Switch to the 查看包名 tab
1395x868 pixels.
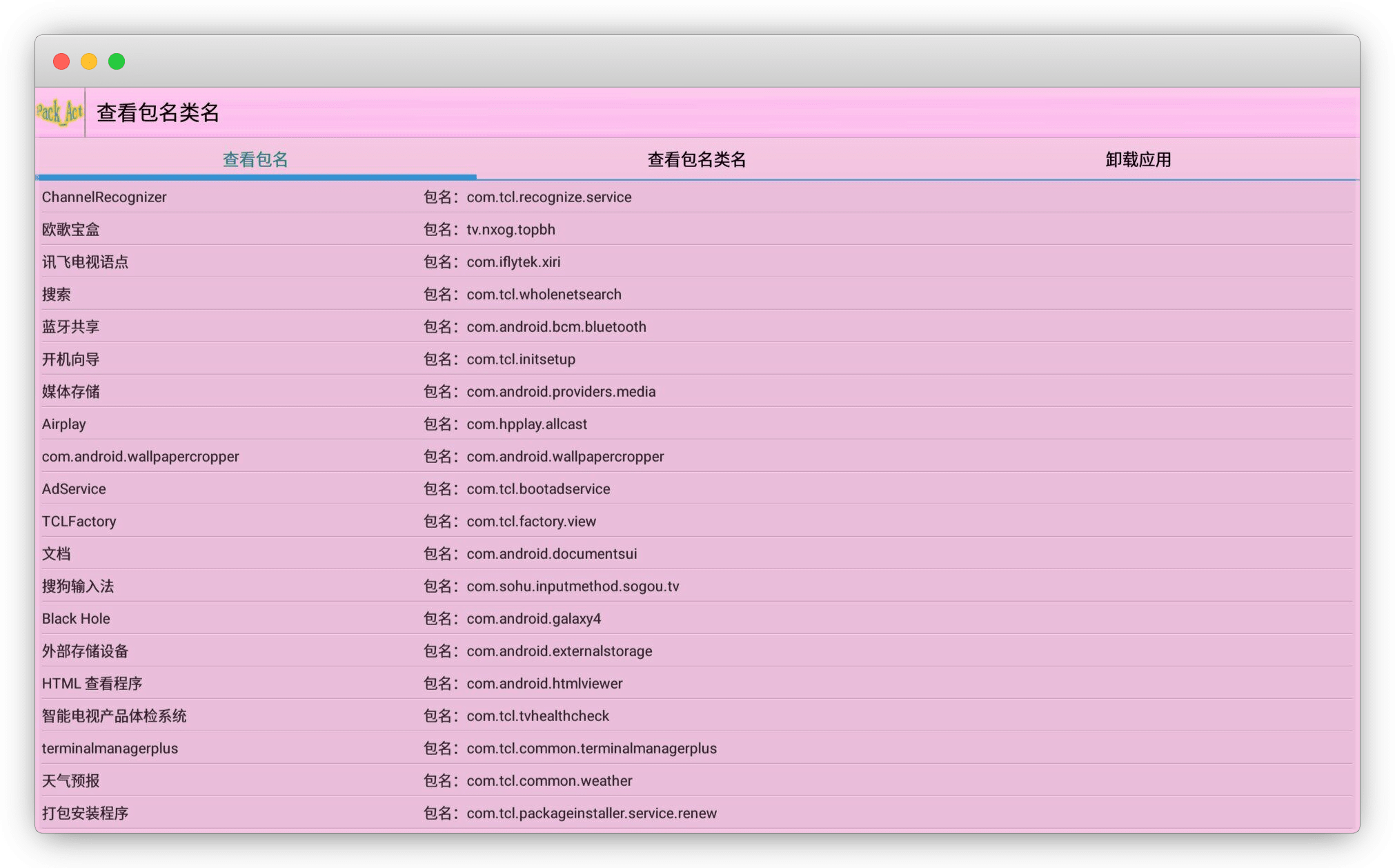[255, 159]
